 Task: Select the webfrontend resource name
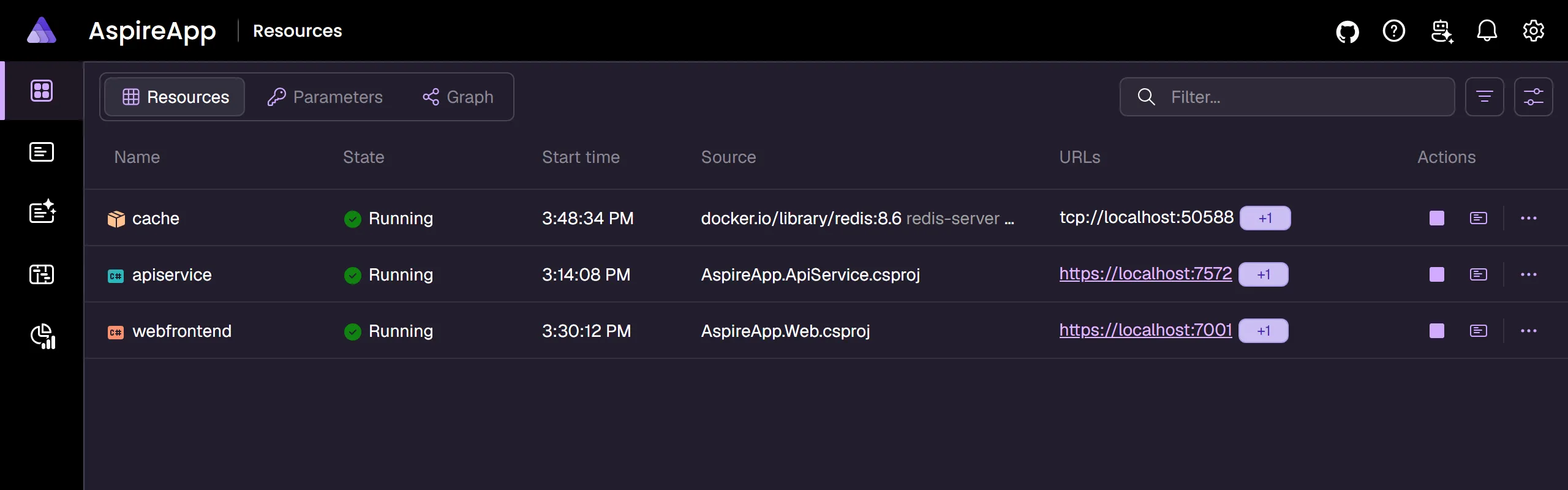(182, 331)
